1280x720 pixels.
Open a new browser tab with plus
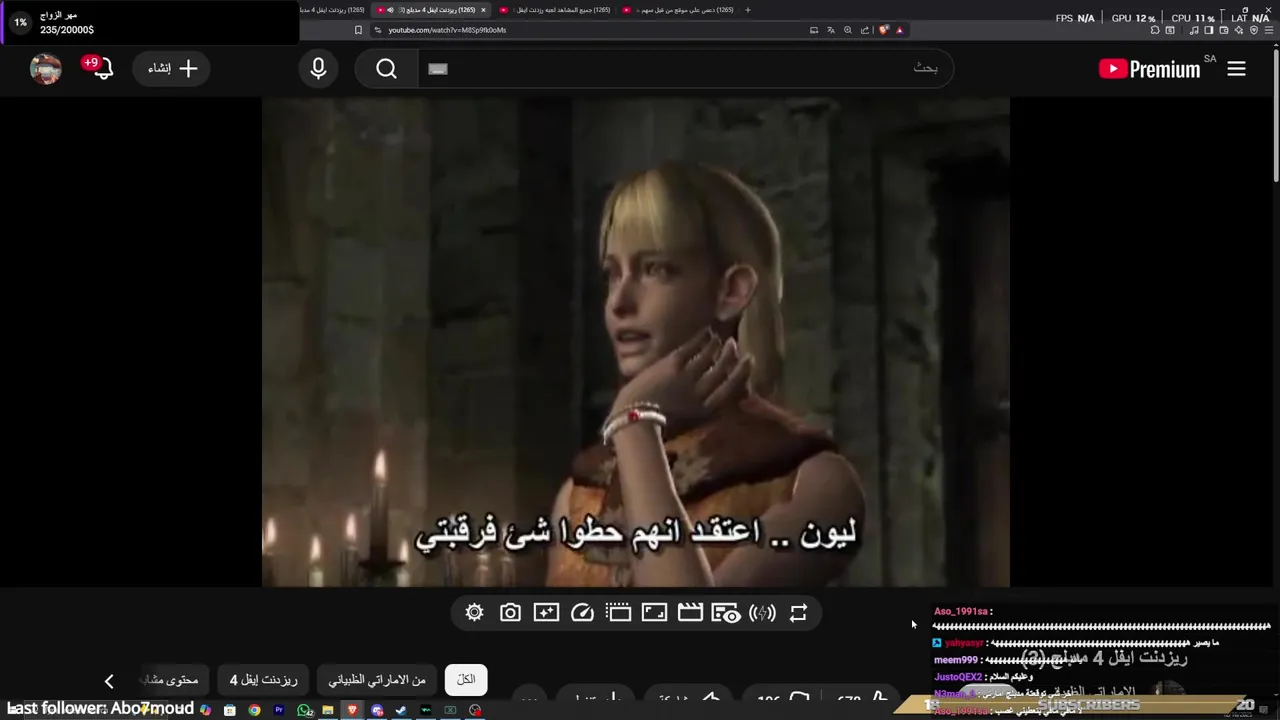coord(747,10)
